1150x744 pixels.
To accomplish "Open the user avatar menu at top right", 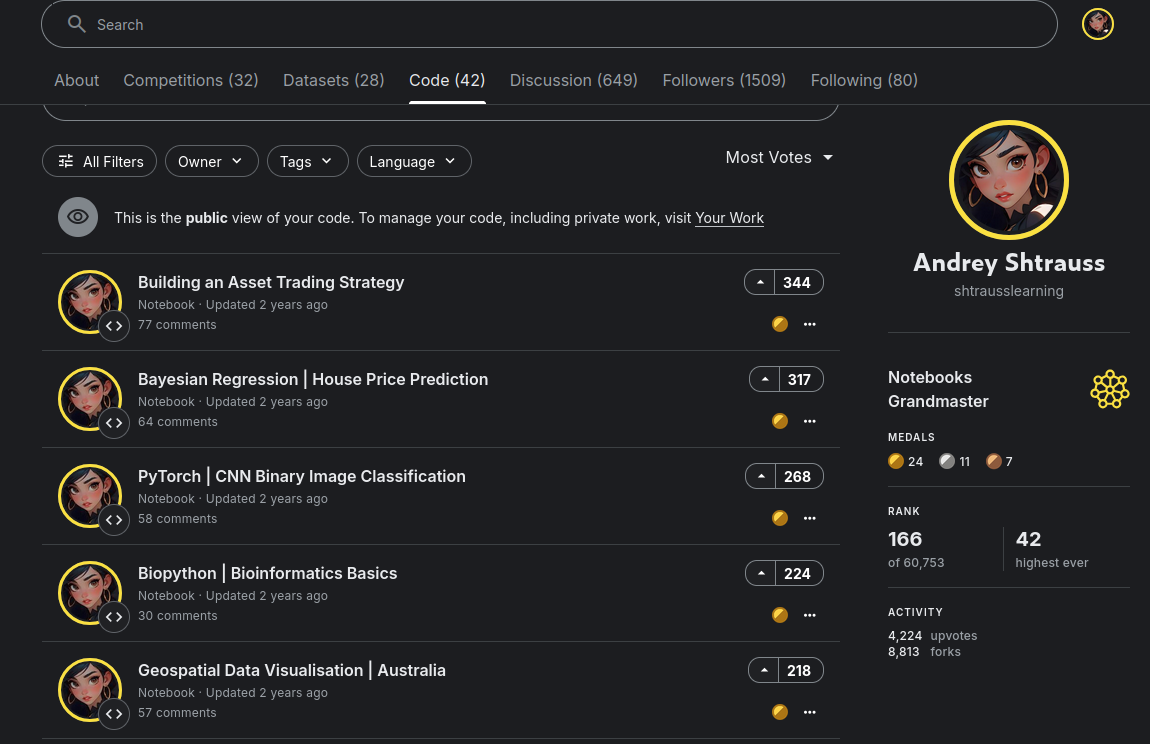I will [1097, 24].
